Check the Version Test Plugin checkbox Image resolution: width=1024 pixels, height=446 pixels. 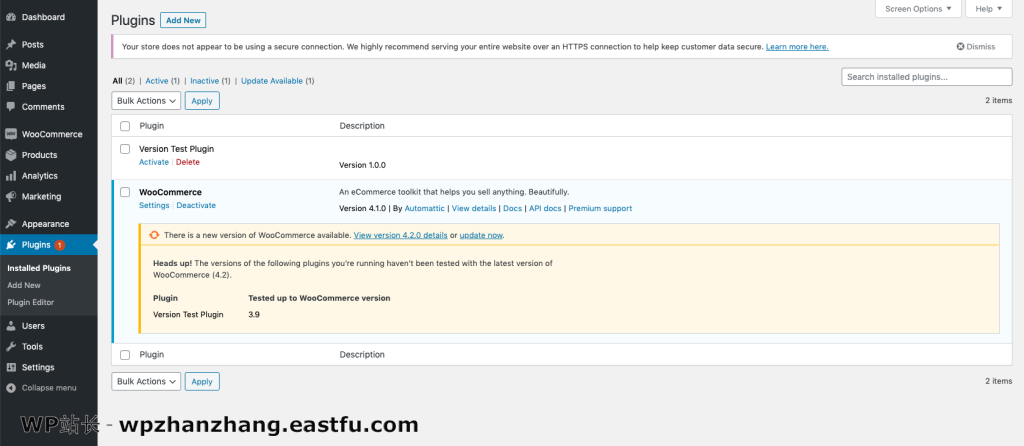pos(125,150)
